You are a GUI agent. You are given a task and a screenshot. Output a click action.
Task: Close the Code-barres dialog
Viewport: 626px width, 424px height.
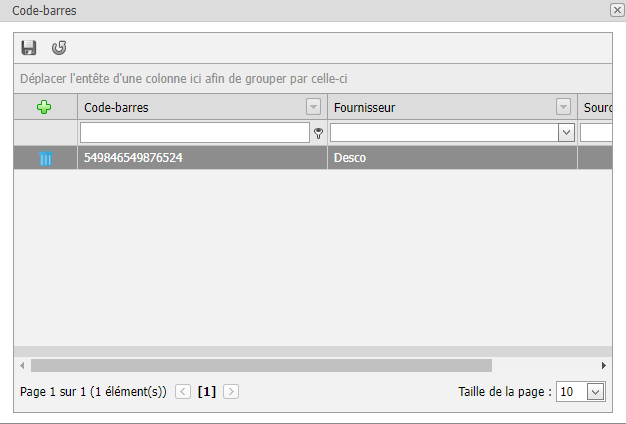click(617, 10)
